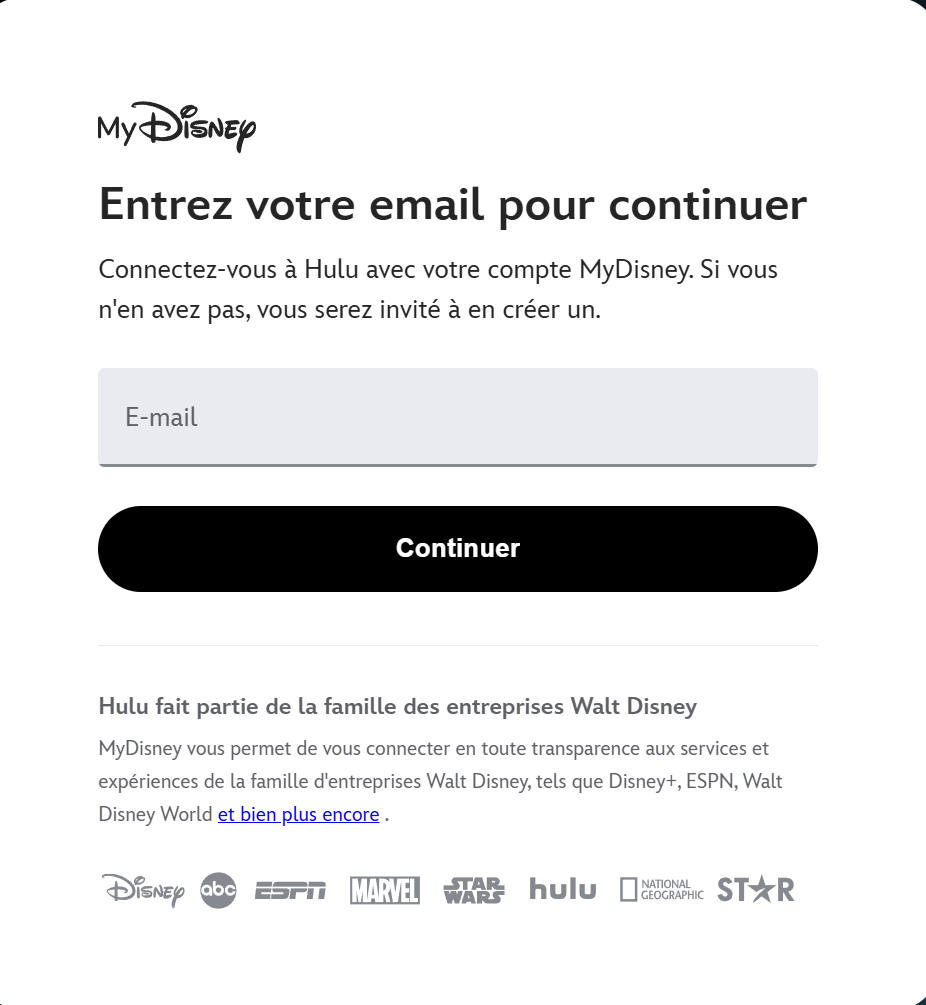Select the ESPN logo
Image resolution: width=926 pixels, height=1005 pixels.
tap(290, 890)
